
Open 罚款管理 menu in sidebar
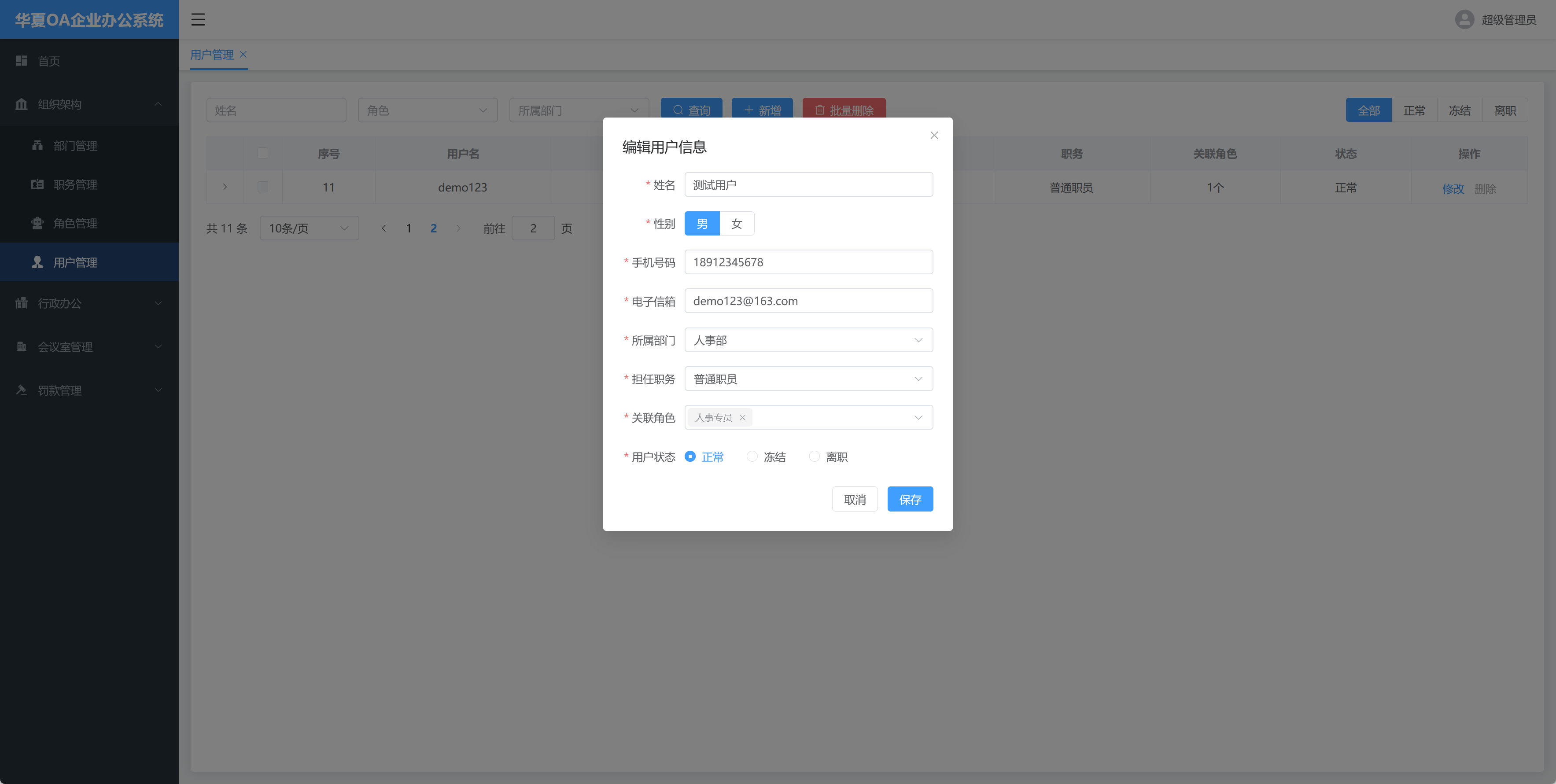coord(89,390)
